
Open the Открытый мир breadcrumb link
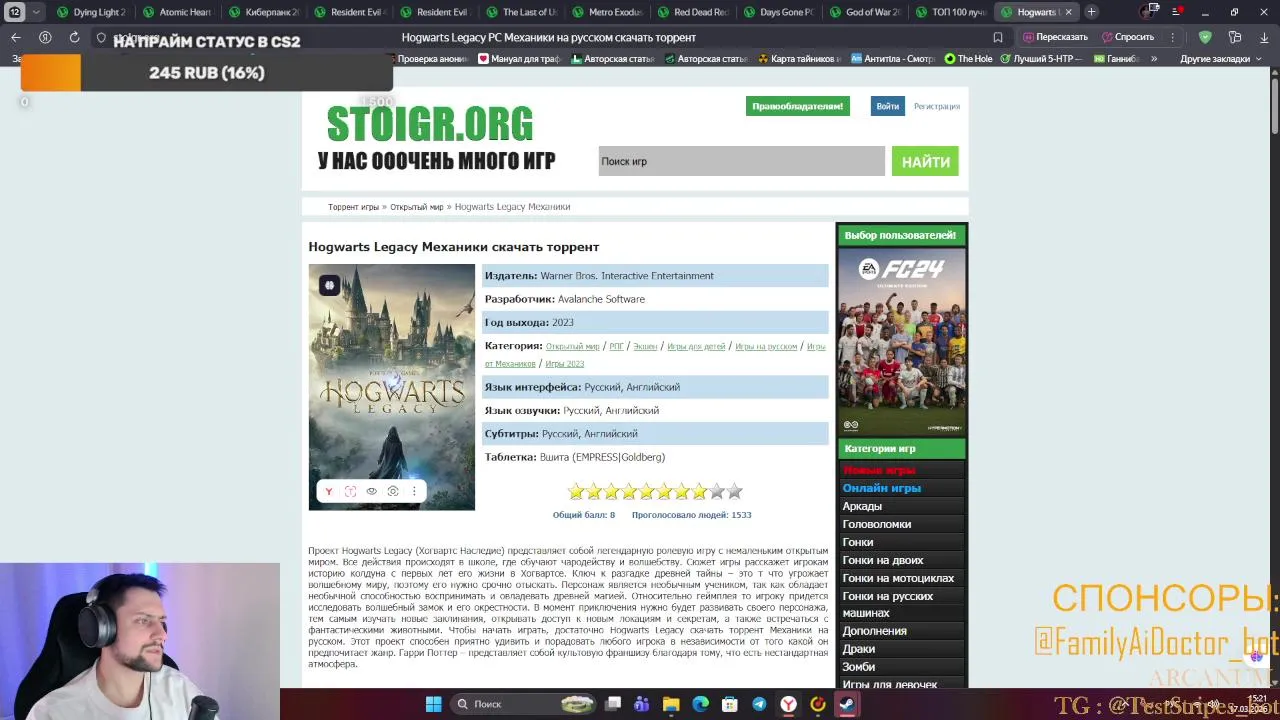pos(416,207)
